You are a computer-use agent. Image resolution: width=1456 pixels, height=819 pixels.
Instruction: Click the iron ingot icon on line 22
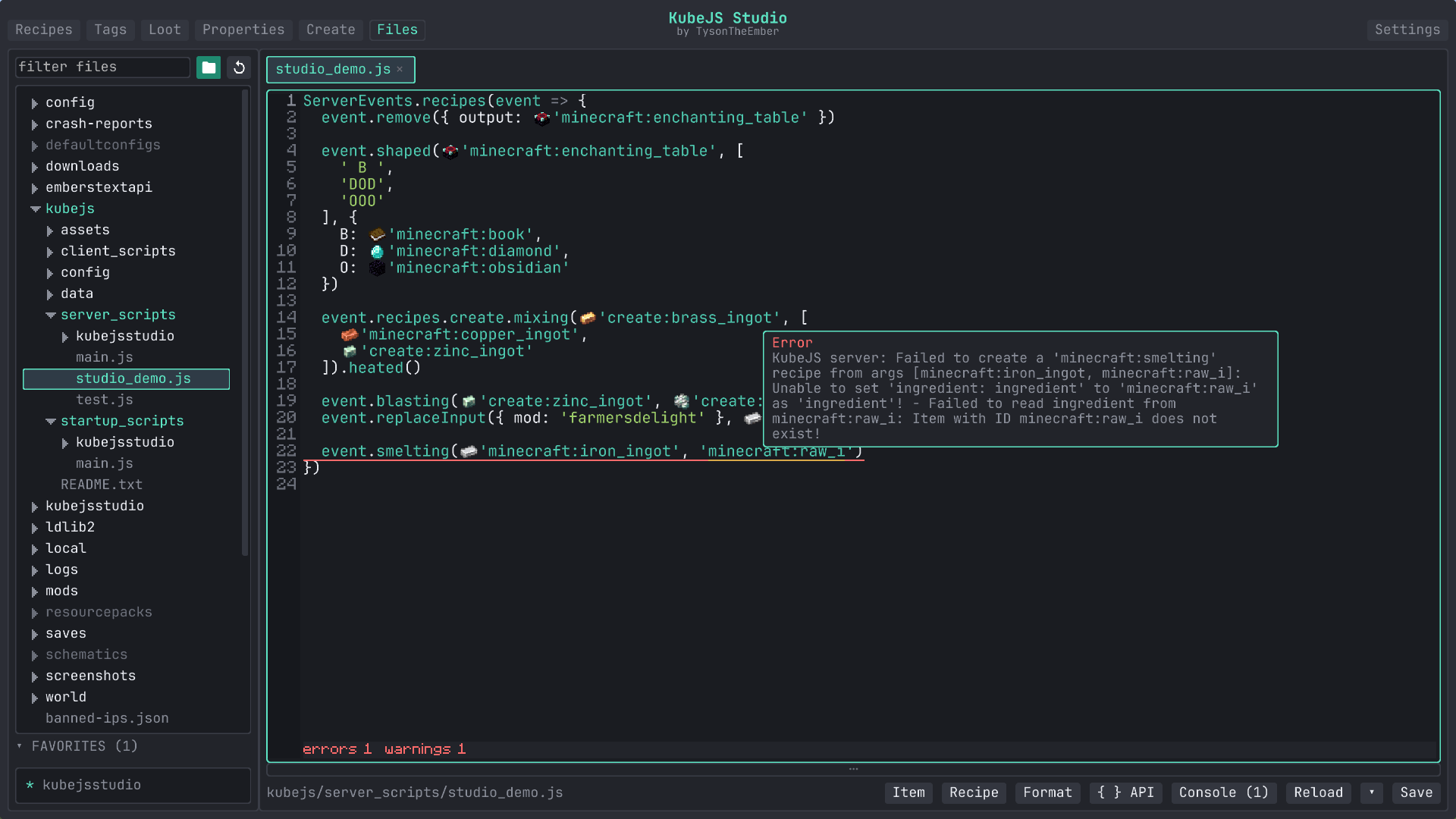click(x=469, y=451)
